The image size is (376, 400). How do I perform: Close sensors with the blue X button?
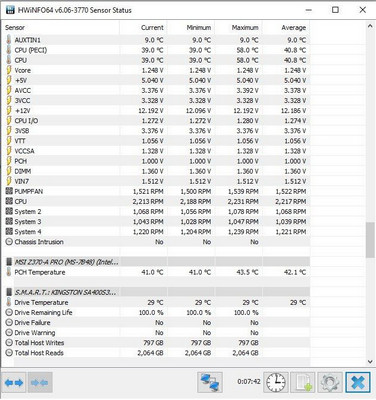pos(358,382)
